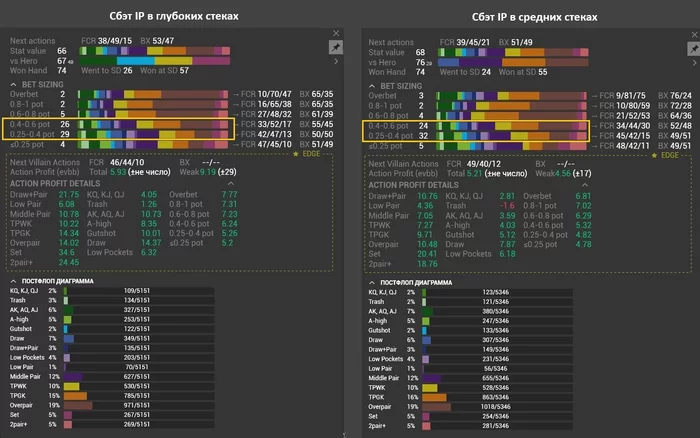Click Weak 9.19 (±29) value
The height and width of the screenshot is (438, 700).
pyautogui.click(x=208, y=172)
